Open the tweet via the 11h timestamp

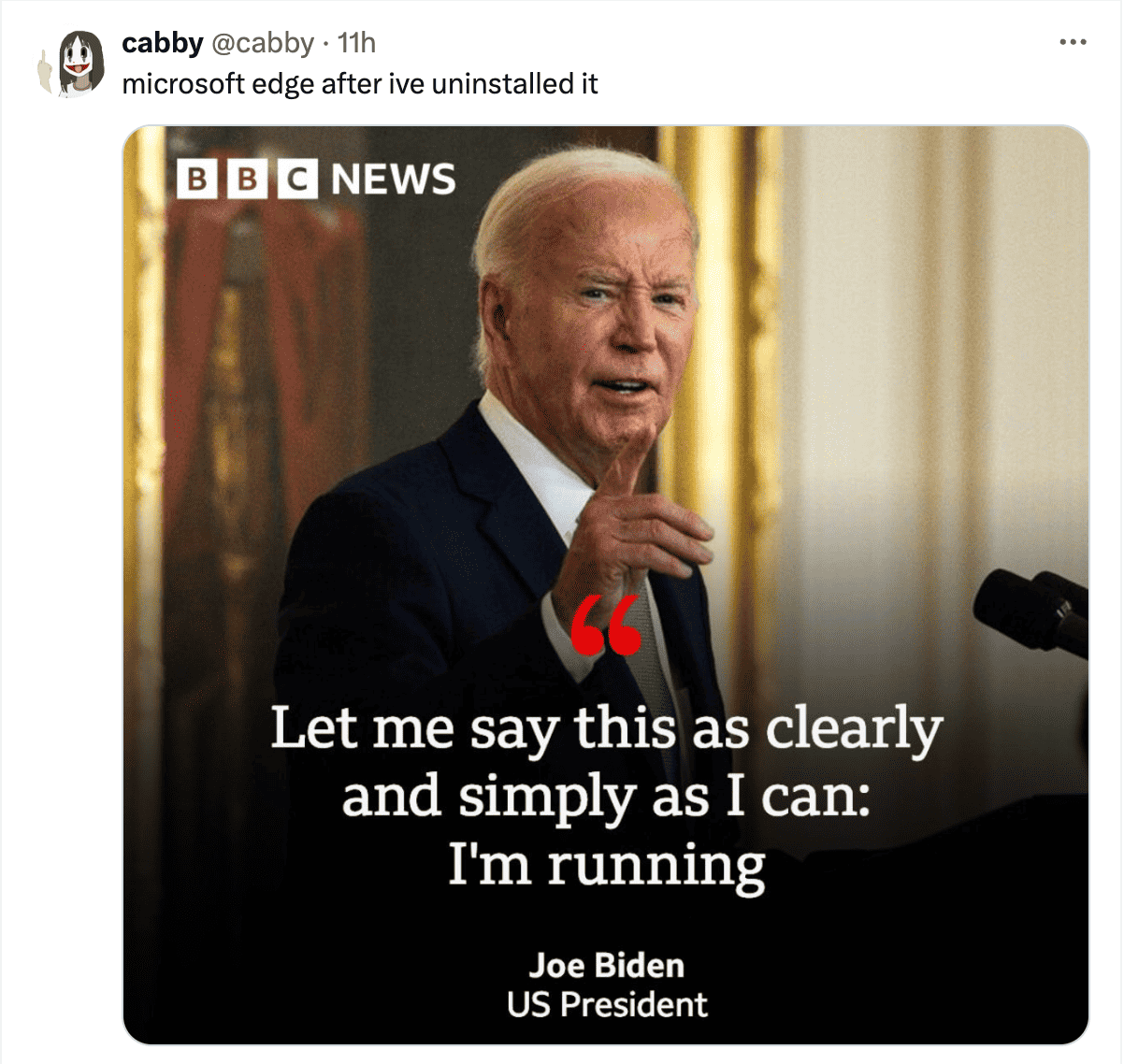point(355,43)
